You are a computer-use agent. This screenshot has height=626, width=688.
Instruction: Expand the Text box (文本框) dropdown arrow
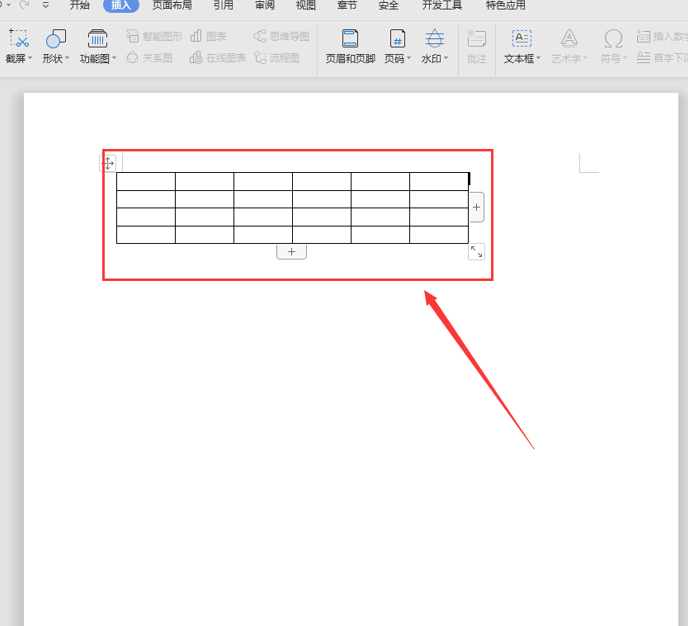tap(538, 58)
